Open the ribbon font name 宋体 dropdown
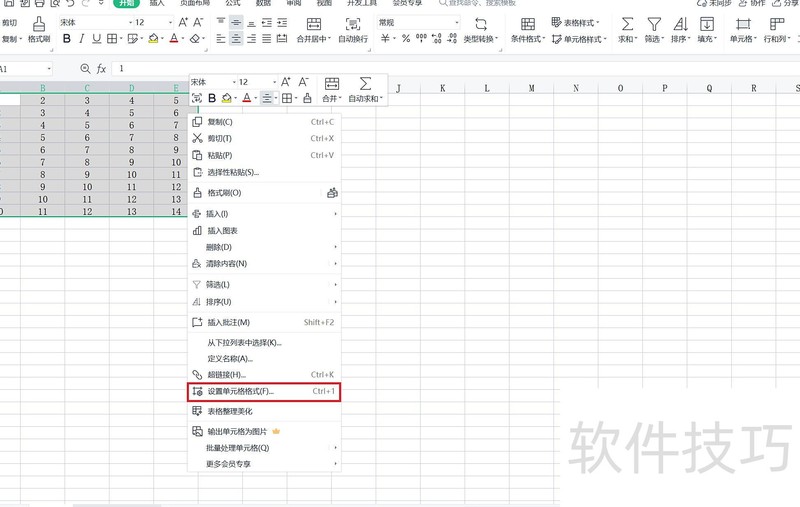This screenshot has height=507, width=800. 130,22
